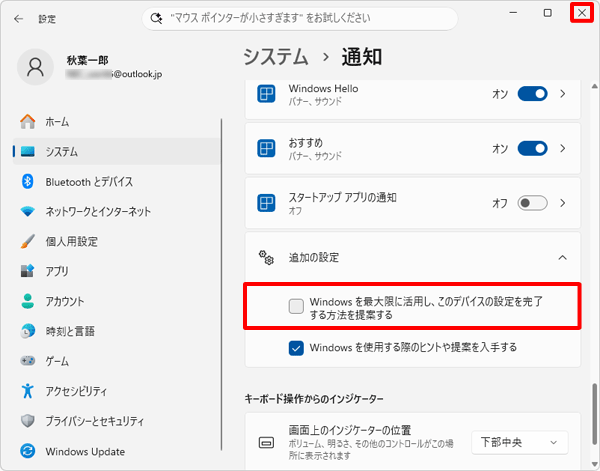
Task: Turn off おすすめ notifications toggle
Action: click(532, 148)
